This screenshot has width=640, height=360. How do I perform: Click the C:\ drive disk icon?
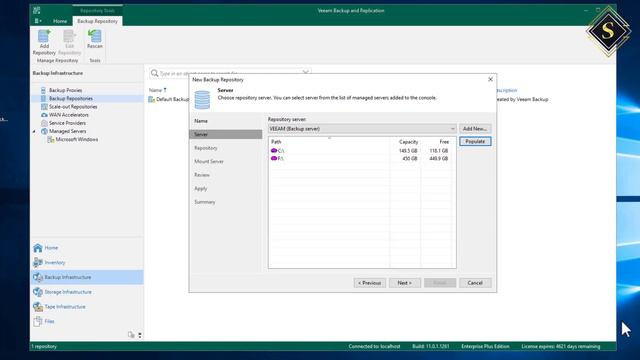pos(274,151)
